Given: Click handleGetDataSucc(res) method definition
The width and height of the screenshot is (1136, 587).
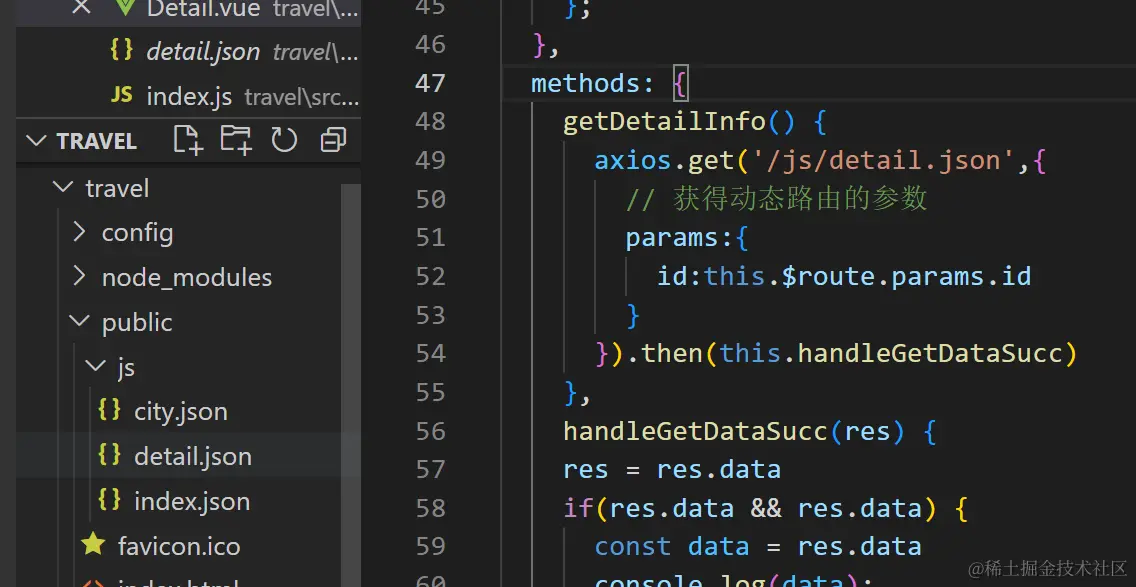Looking at the screenshot, I should click(x=734, y=431).
